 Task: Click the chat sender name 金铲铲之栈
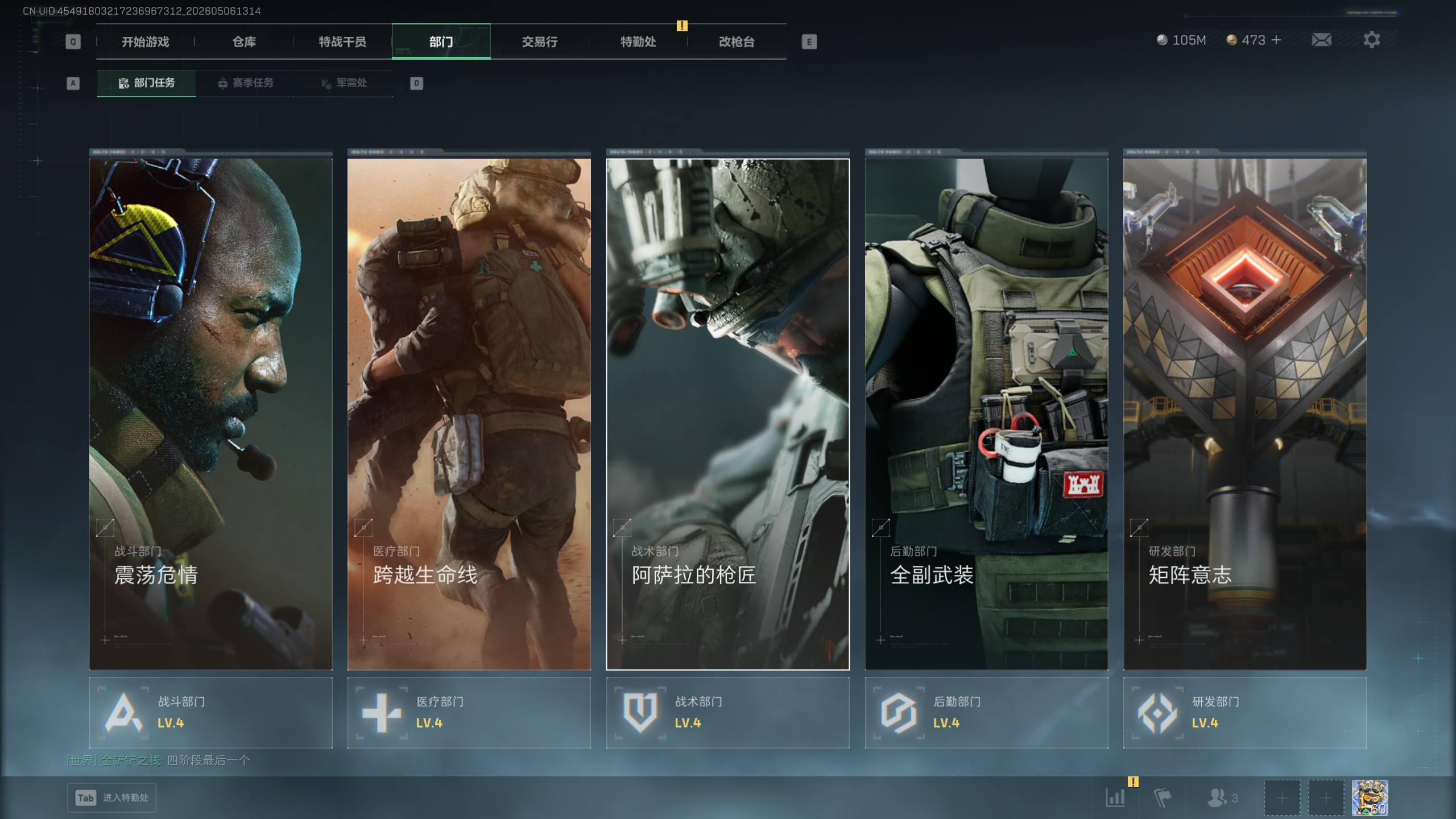click(x=131, y=760)
